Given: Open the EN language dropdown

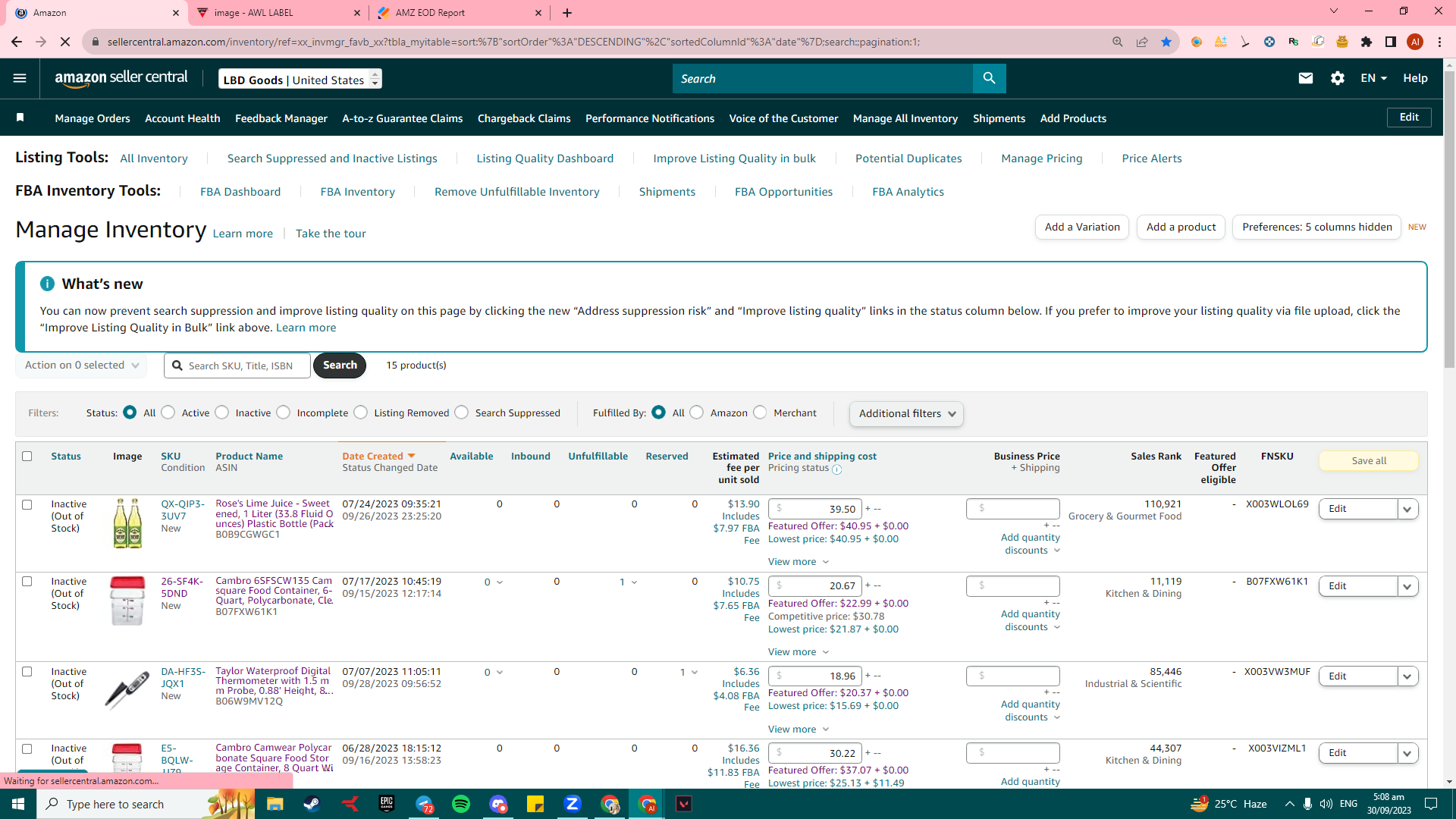Looking at the screenshot, I should coord(1373,78).
